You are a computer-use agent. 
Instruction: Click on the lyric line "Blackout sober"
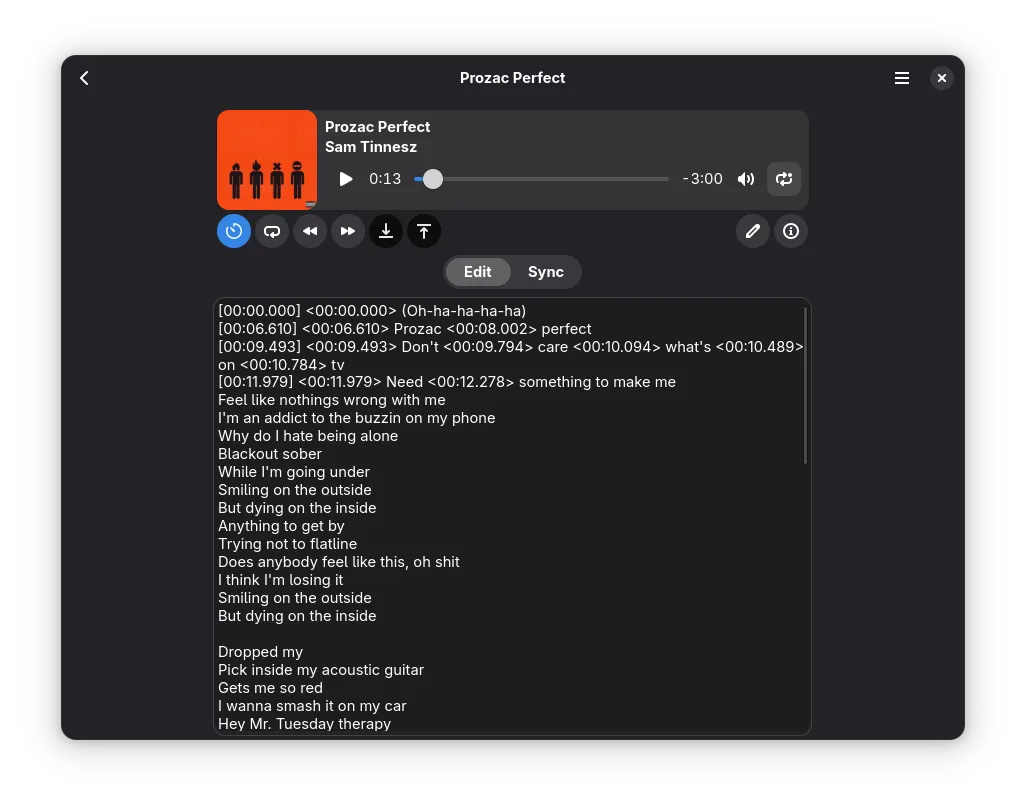(270, 454)
